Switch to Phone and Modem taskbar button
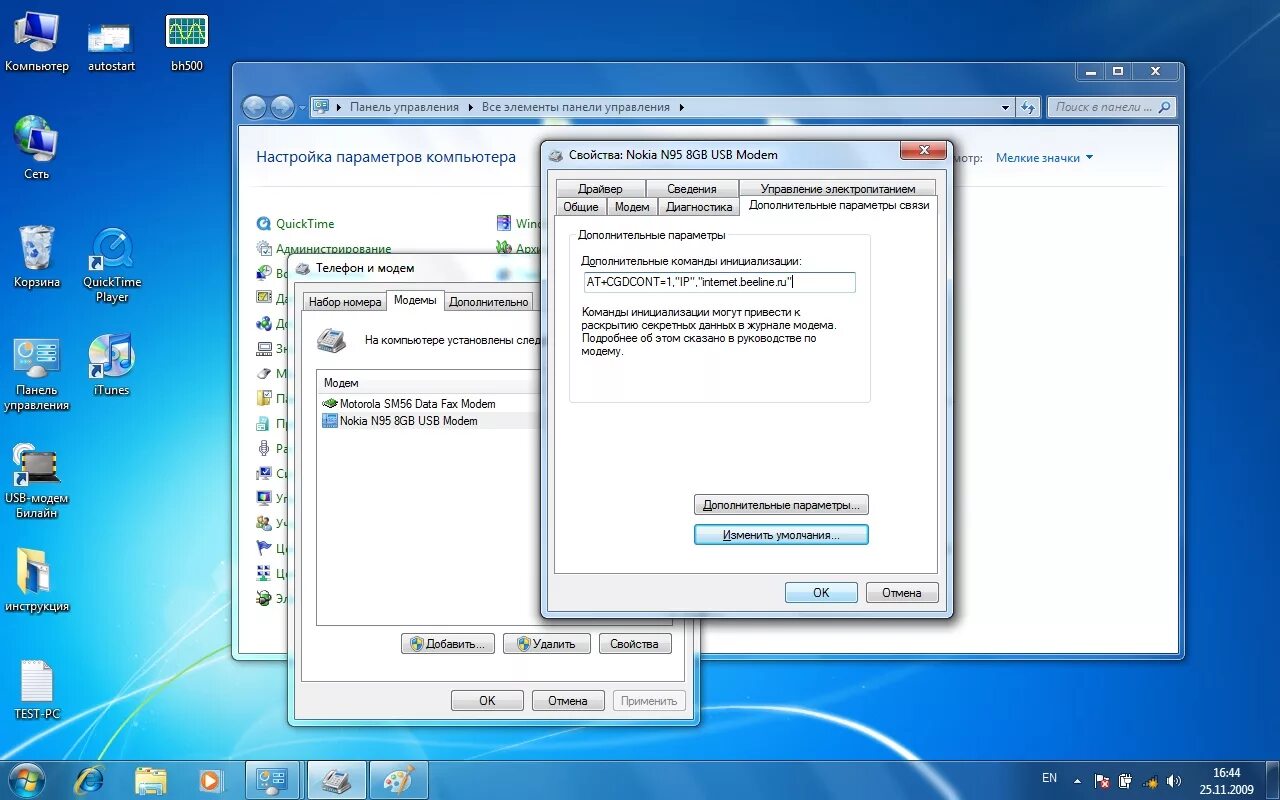This screenshot has width=1280, height=800. (x=336, y=779)
